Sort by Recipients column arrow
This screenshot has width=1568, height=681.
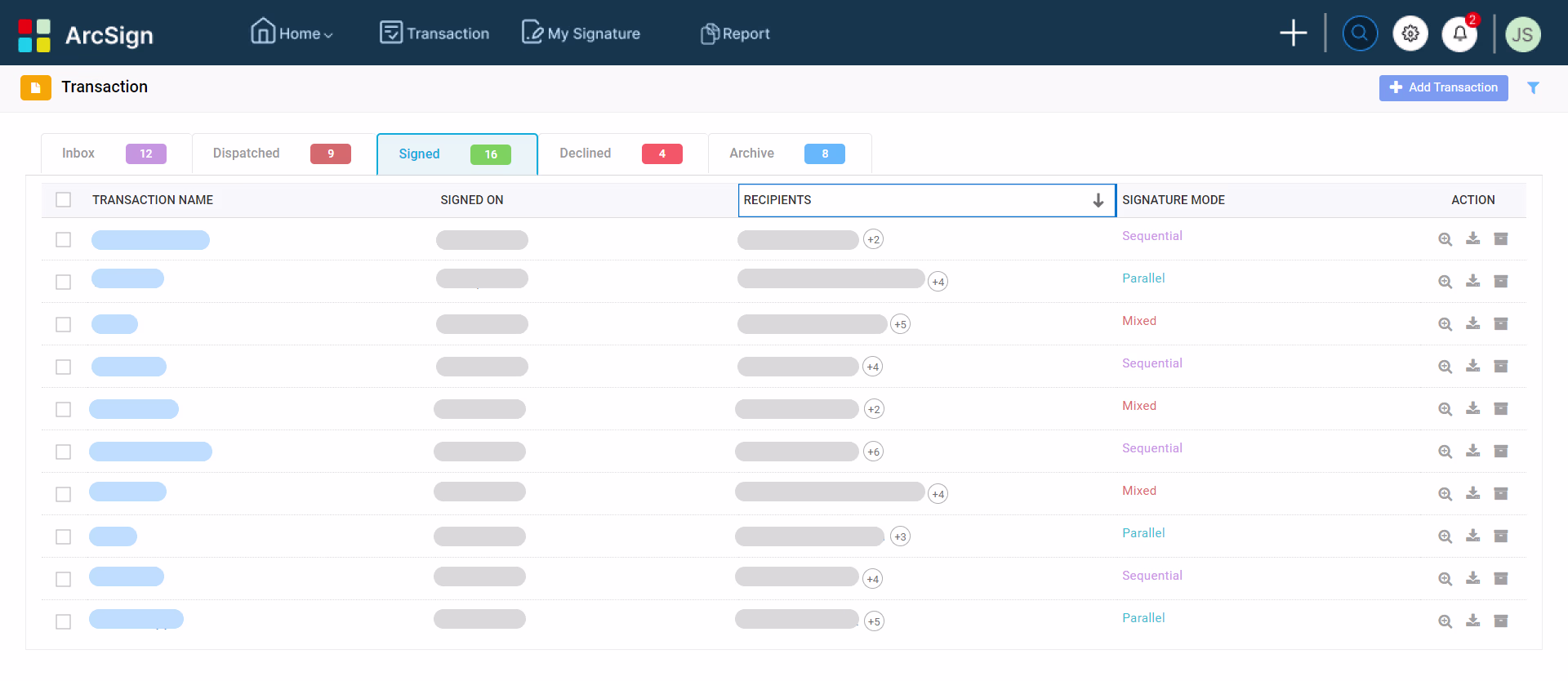(x=1098, y=200)
